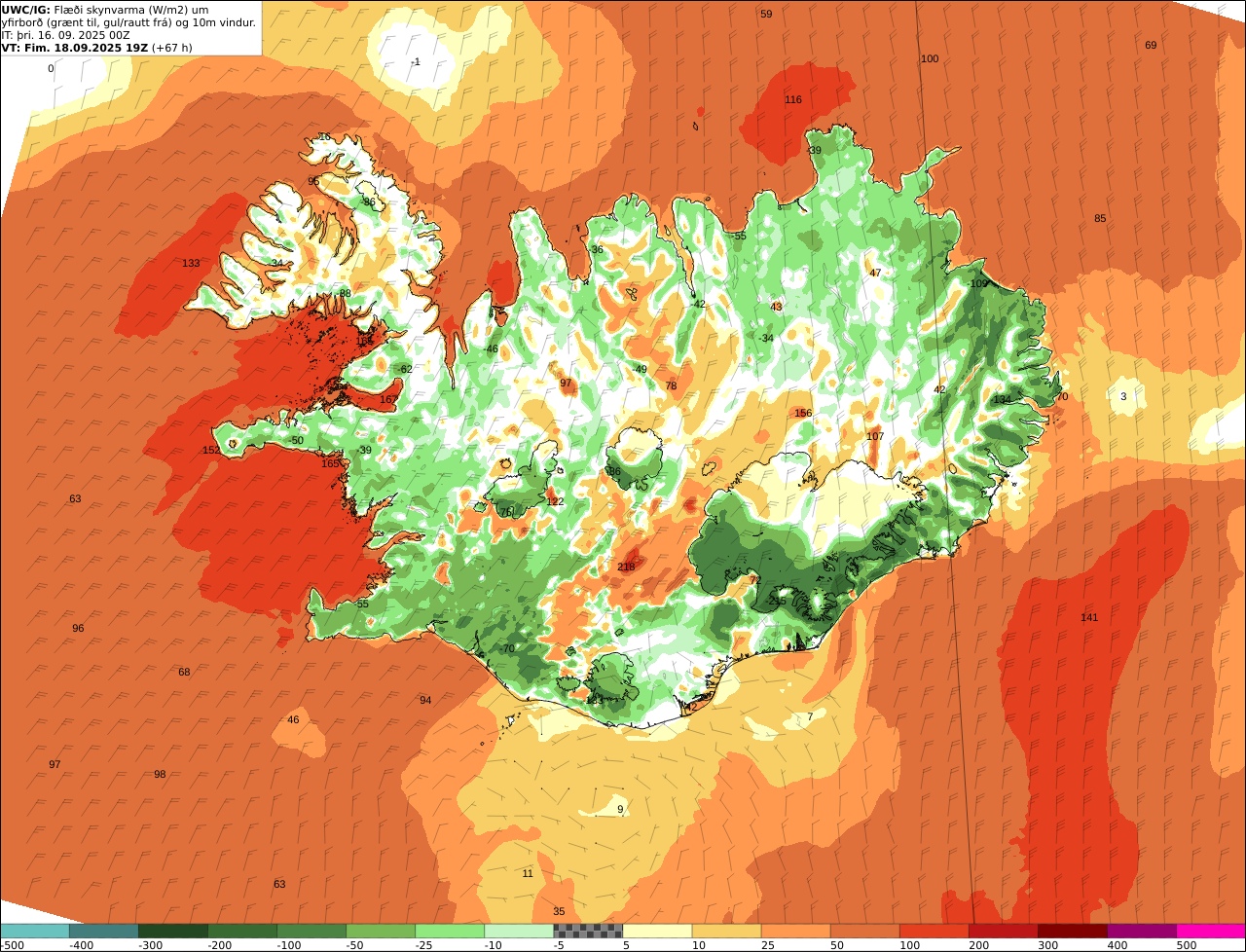Click the legend tick label '400'

(1118, 945)
